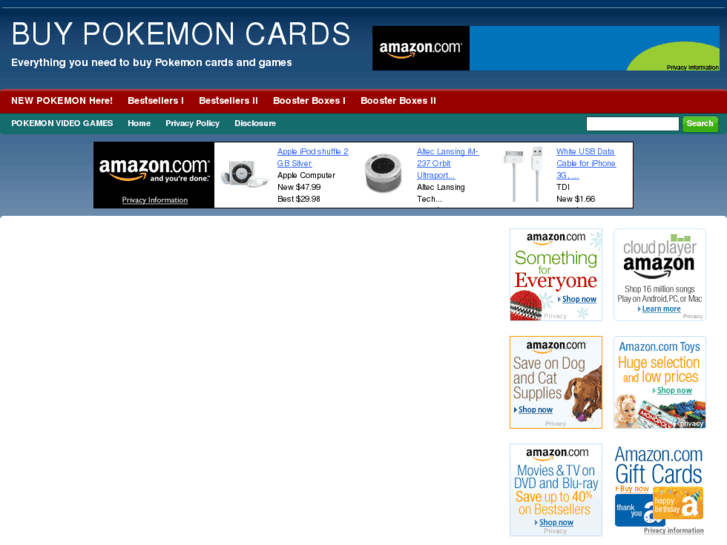Click the white USB cable image
Screen dimensions: 727x545
click(x=524, y=174)
